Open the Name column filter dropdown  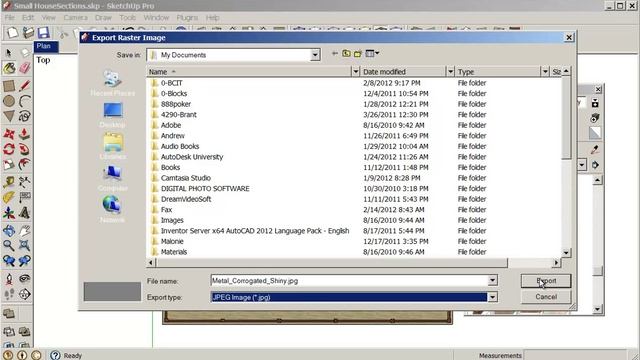click(356, 72)
